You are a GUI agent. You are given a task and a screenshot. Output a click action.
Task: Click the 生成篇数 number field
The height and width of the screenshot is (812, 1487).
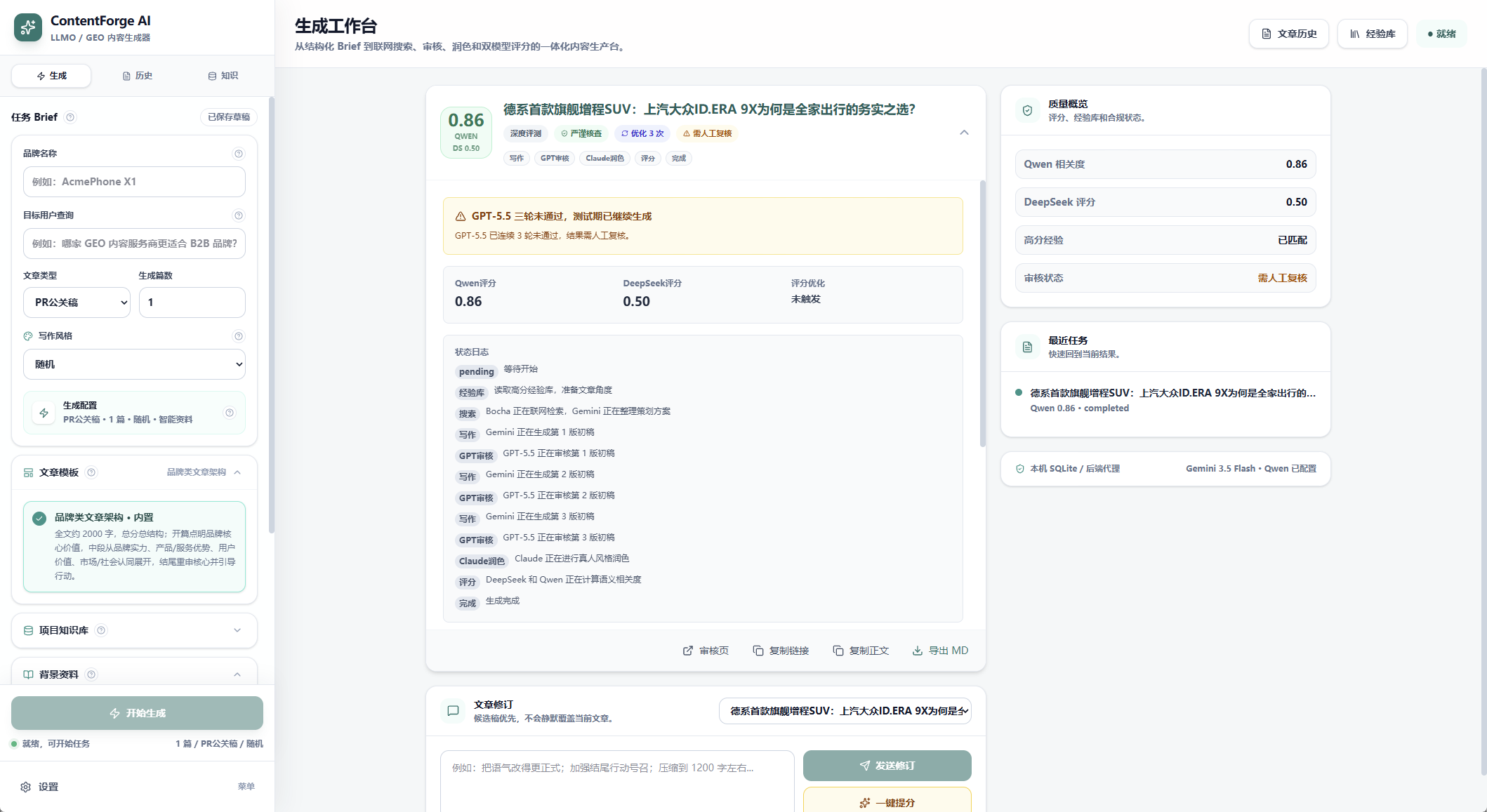(x=192, y=302)
